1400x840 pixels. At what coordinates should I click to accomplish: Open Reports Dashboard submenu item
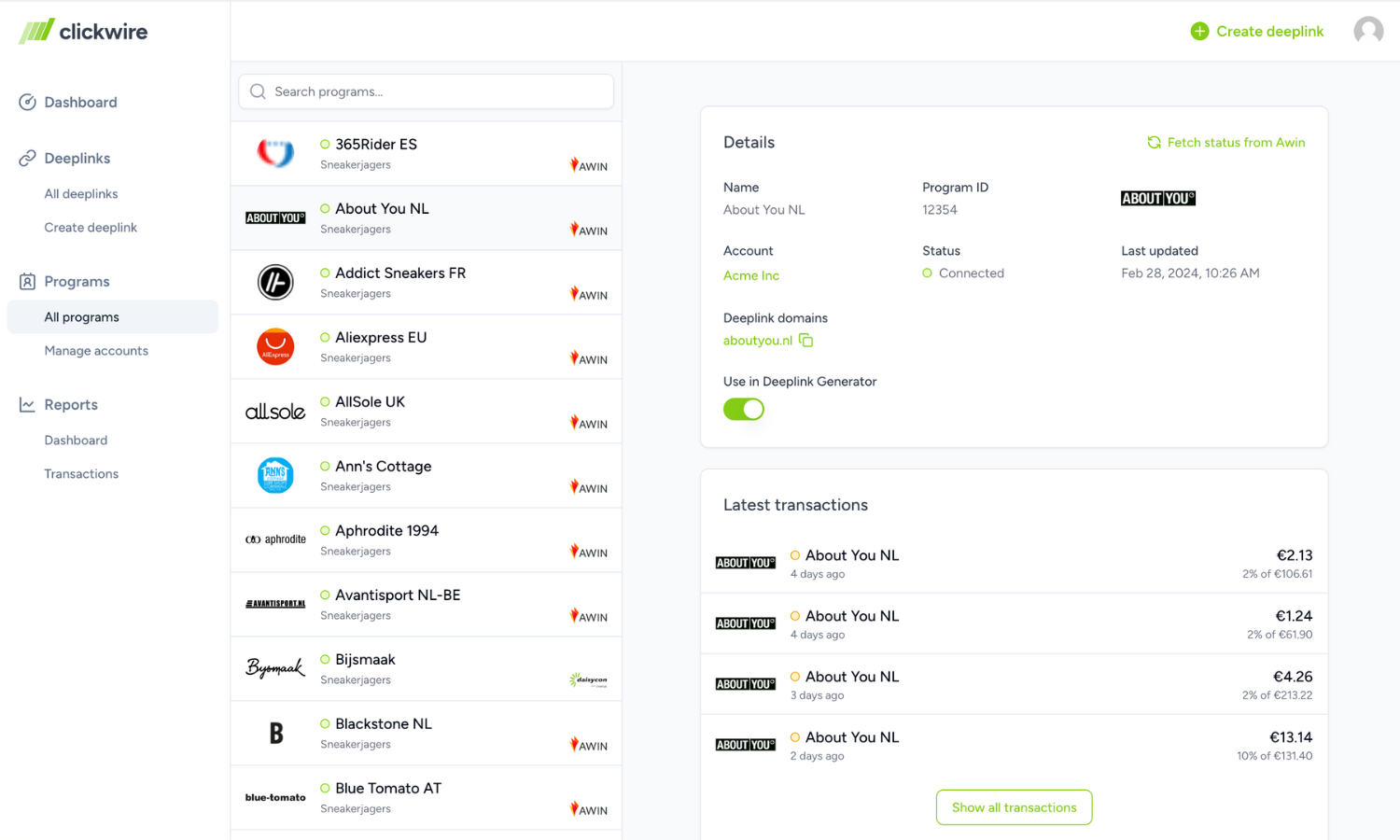click(76, 441)
